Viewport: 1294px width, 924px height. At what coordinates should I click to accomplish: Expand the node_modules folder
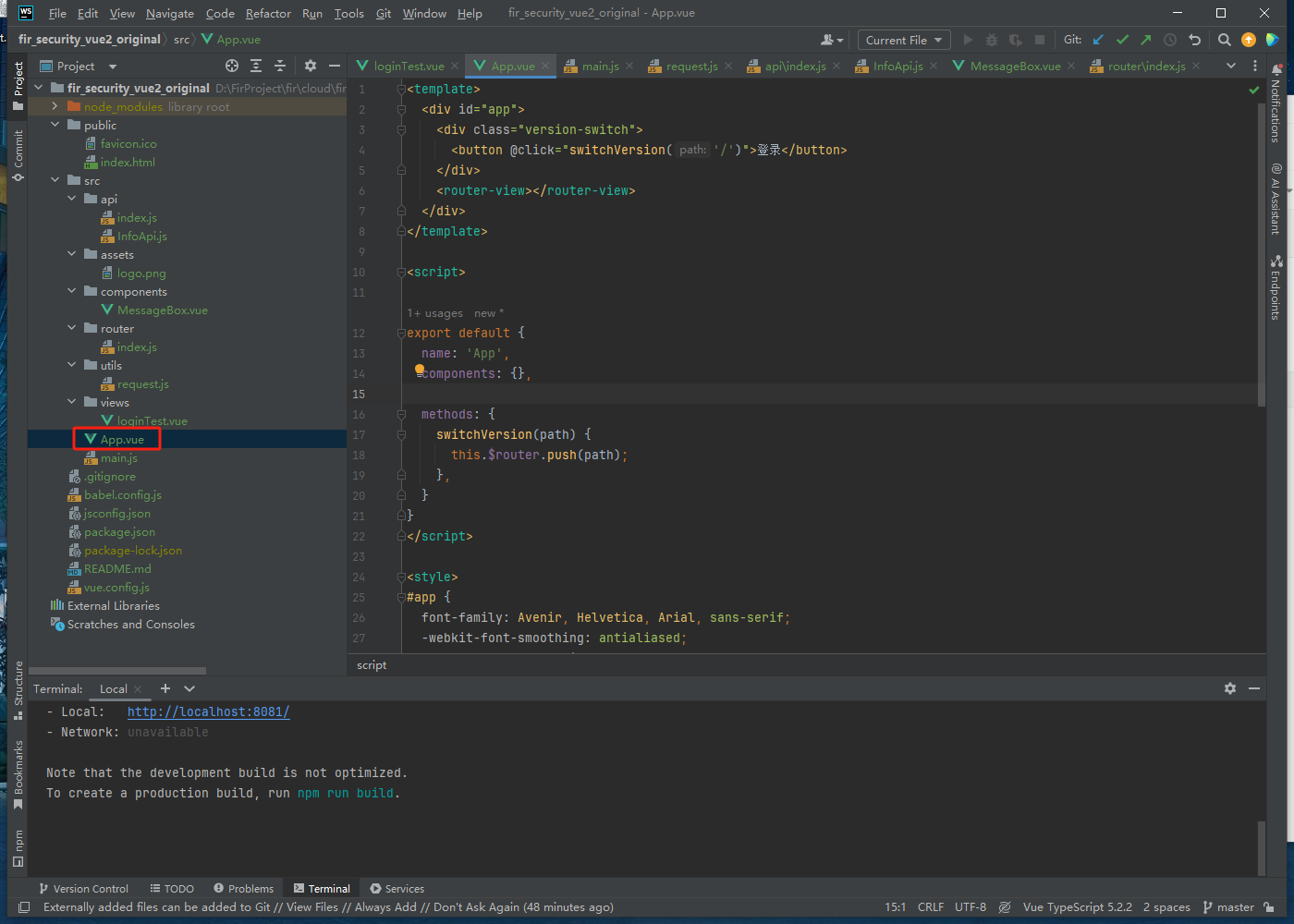point(55,106)
